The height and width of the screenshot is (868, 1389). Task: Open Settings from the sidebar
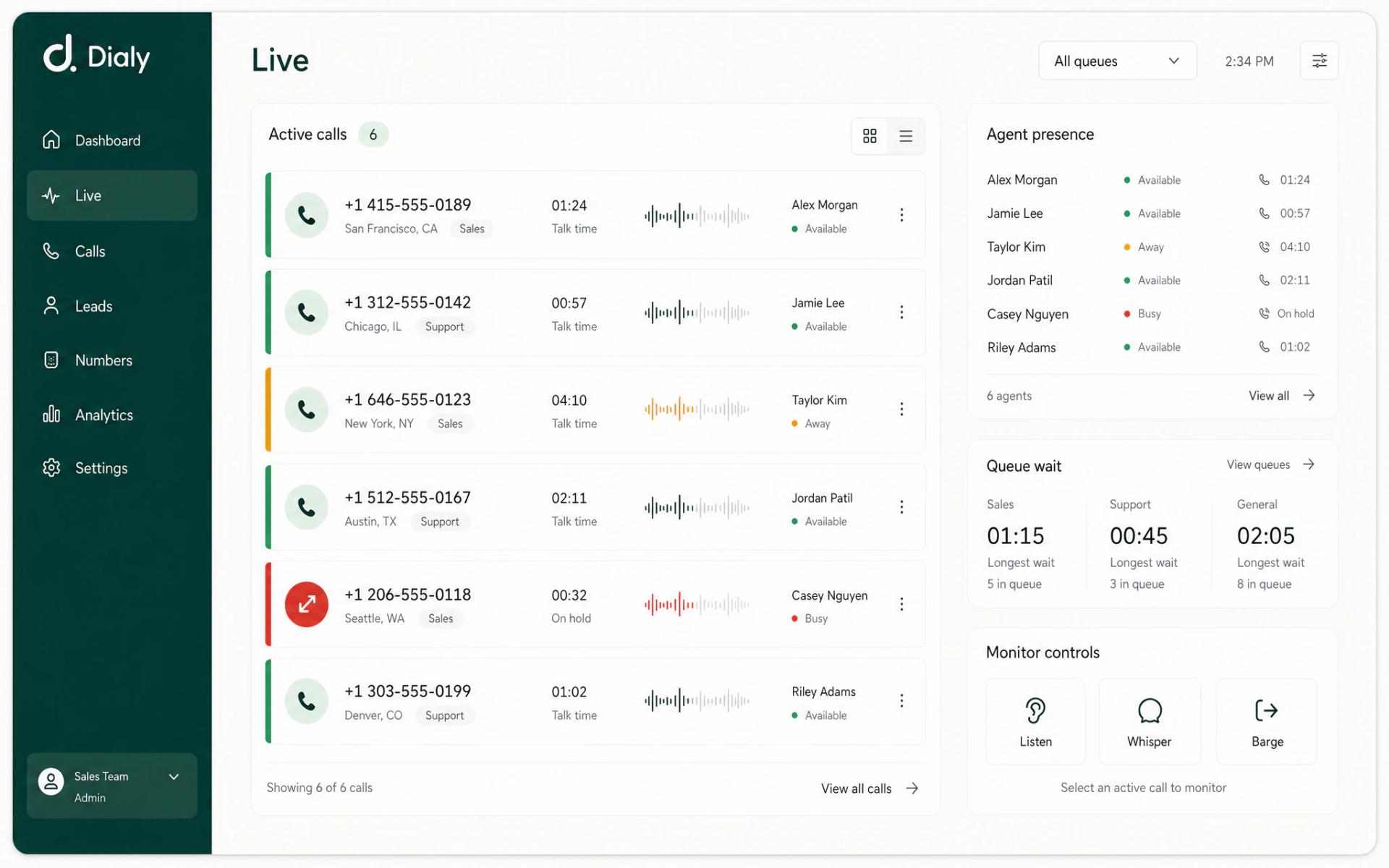101,468
